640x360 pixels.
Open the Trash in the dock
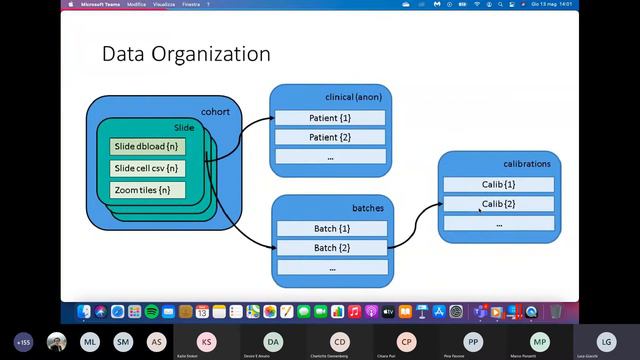556,312
